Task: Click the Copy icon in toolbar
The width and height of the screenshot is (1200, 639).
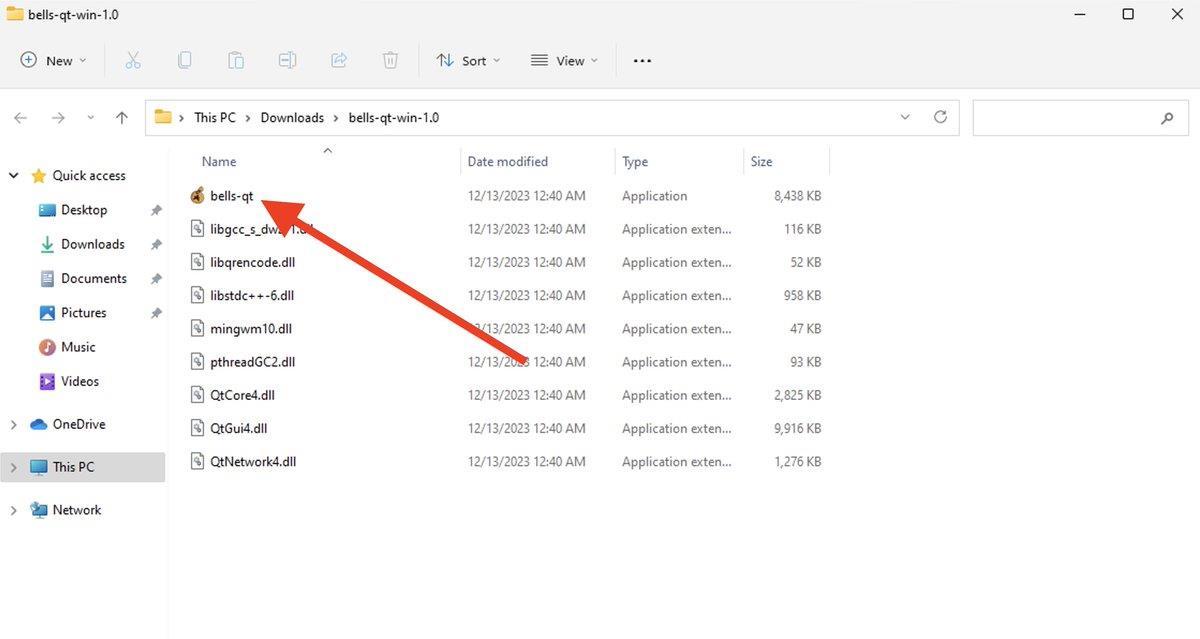Action: coord(184,60)
